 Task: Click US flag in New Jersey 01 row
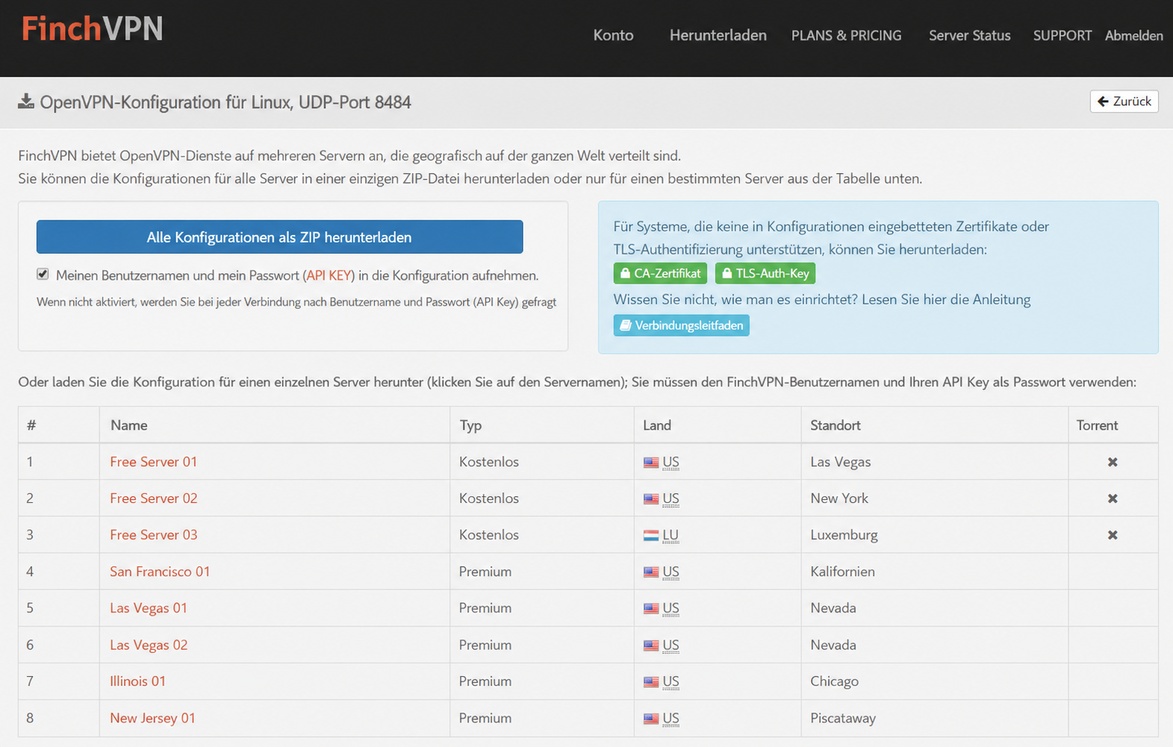[x=651, y=719]
